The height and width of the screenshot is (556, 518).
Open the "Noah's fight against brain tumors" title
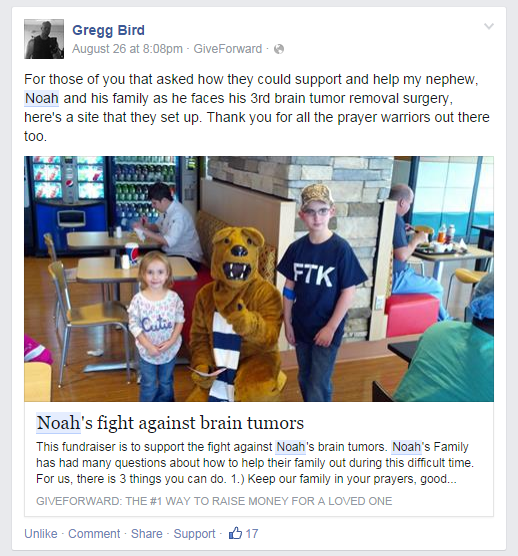point(170,423)
